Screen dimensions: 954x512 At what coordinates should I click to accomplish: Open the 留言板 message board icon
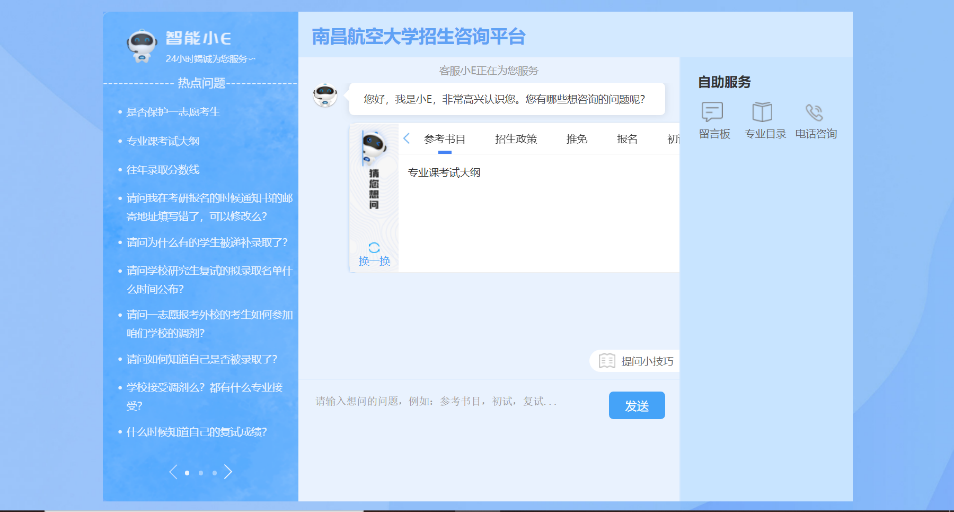712,112
